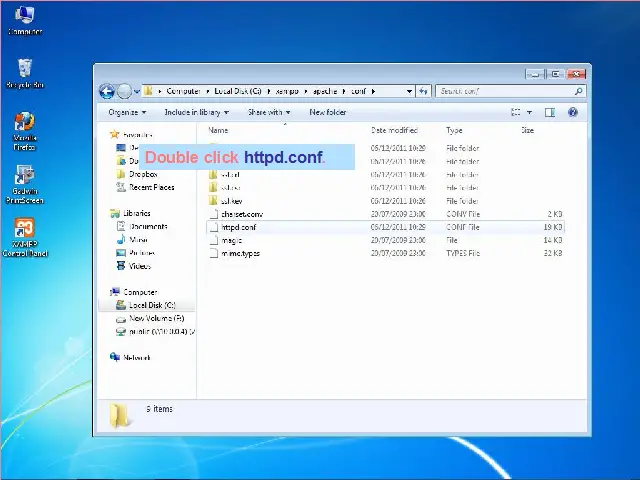Select XAMPP Control Panel desktop shortcut

pos(25,237)
